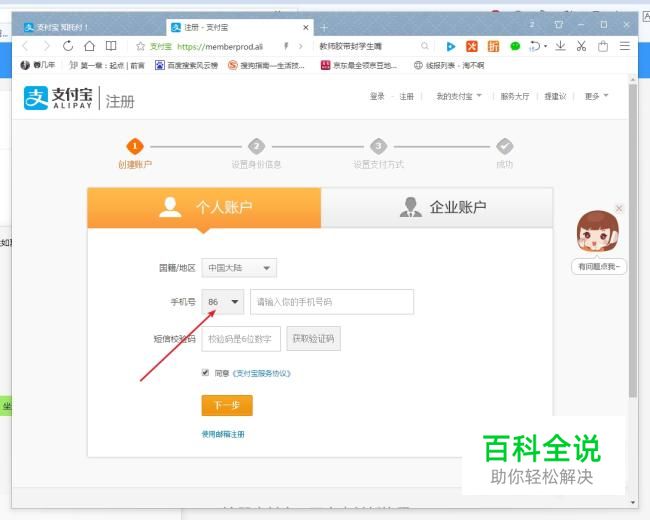The width and height of the screenshot is (650, 520).
Task: Open the downloads arrow icon
Action: click(560, 46)
